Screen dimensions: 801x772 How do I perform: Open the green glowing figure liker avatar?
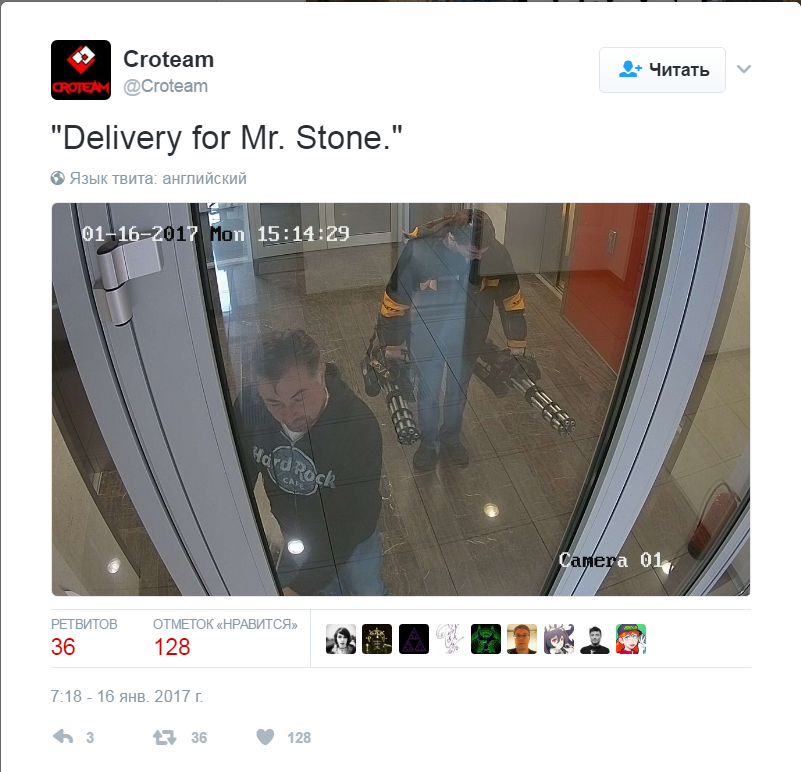coord(486,639)
